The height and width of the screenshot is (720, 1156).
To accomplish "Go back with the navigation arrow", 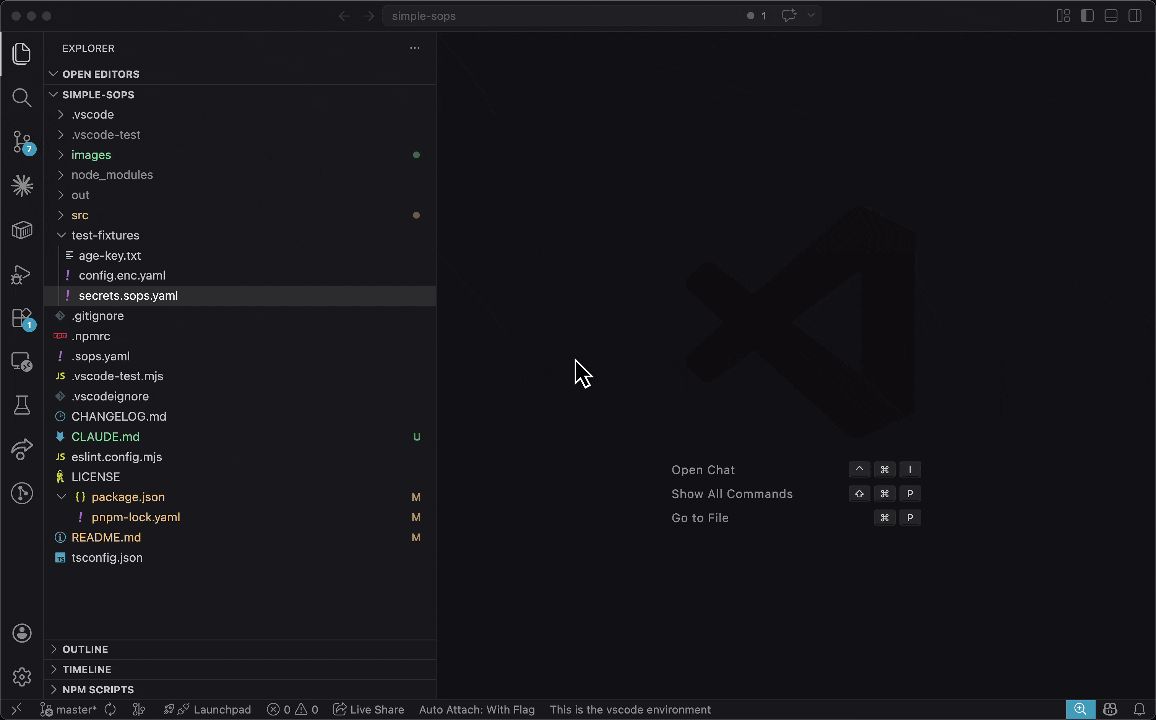I will (x=344, y=15).
